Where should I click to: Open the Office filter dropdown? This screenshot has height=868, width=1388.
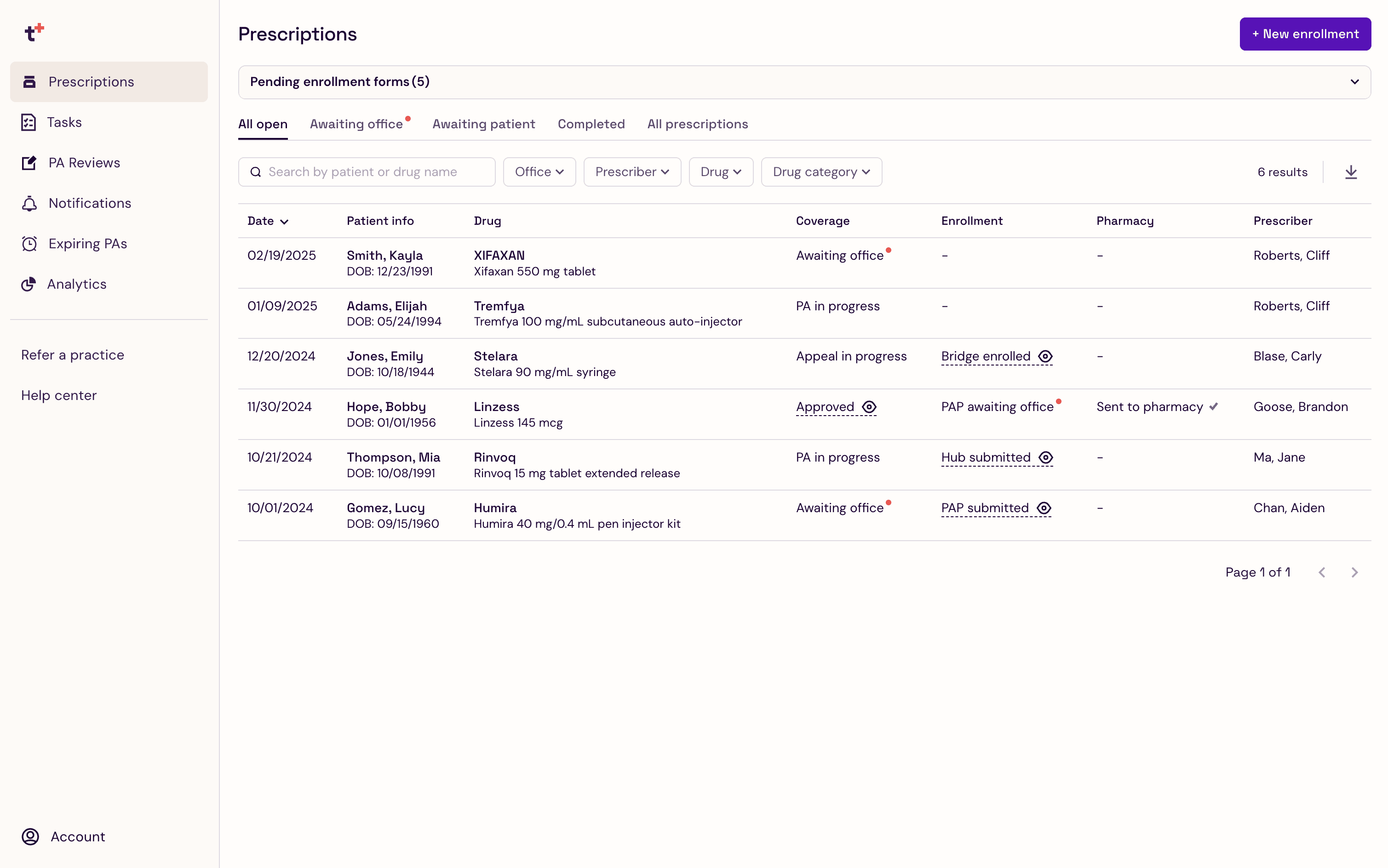pyautogui.click(x=539, y=171)
